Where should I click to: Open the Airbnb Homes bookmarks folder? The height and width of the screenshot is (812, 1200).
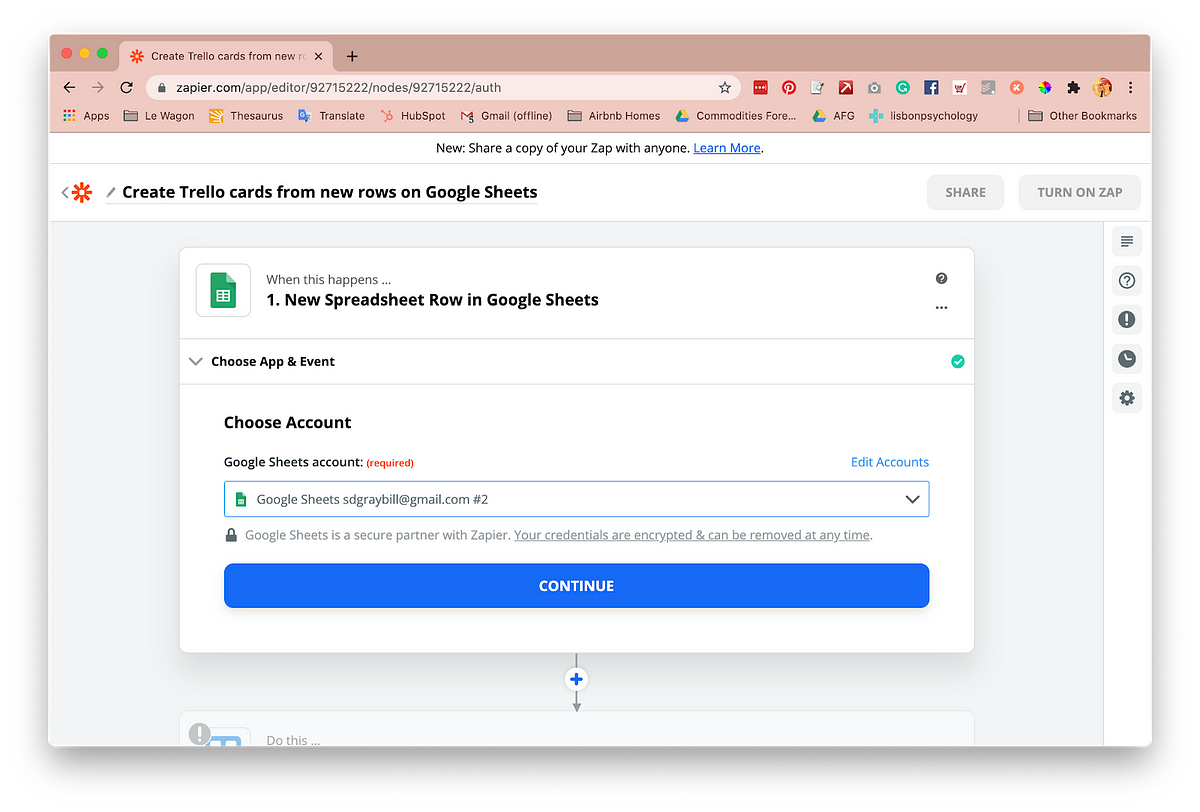click(614, 116)
